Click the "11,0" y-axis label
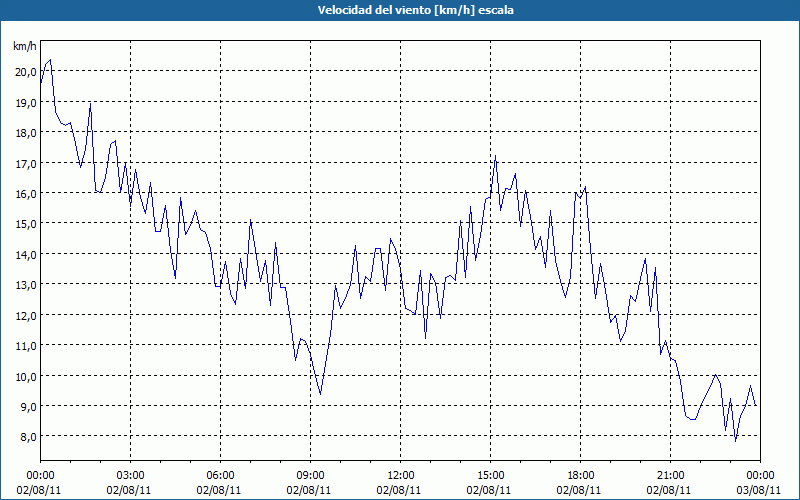This screenshot has width=800, height=500. click(26, 345)
